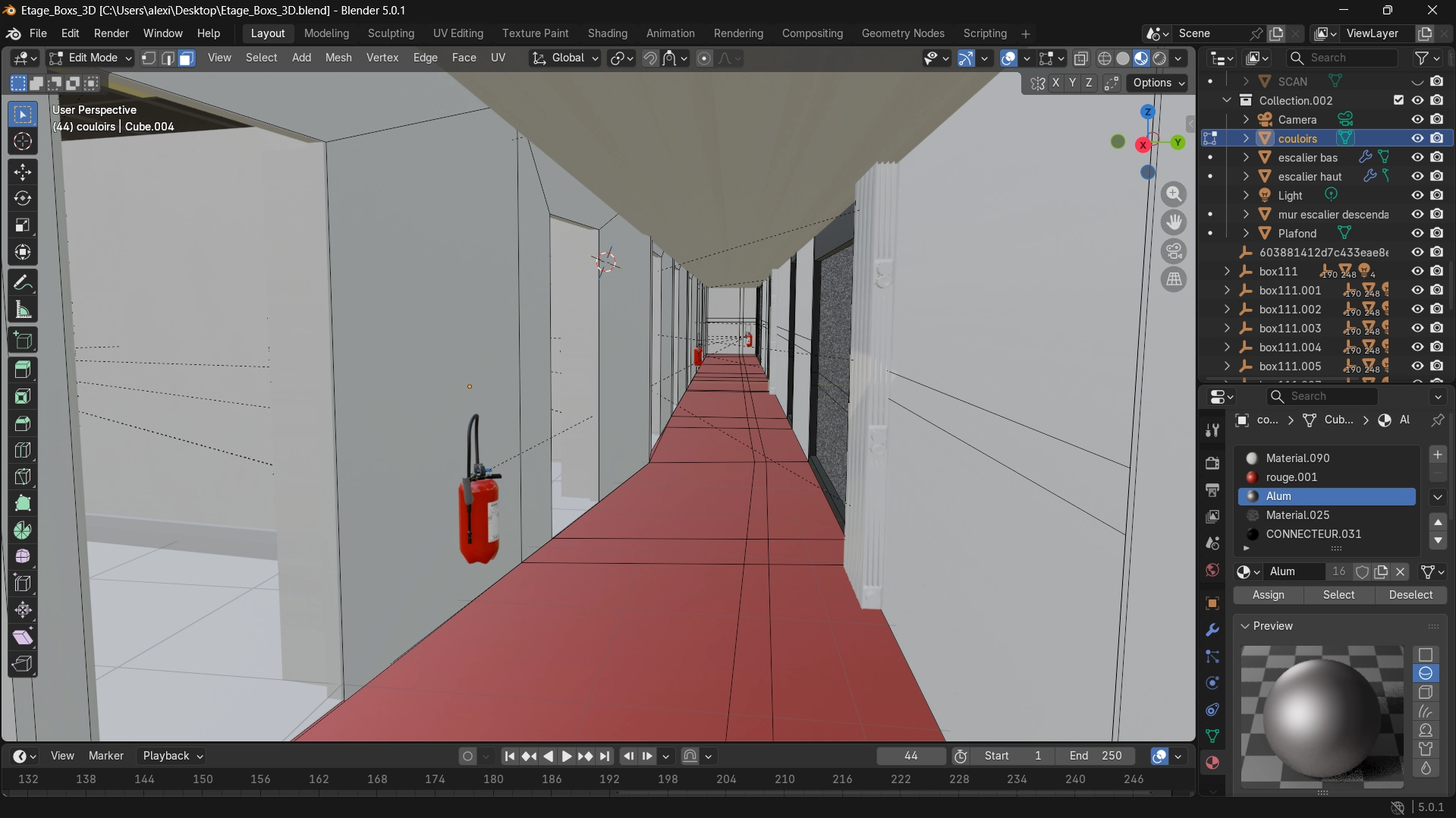Viewport: 1456px width, 818px height.
Task: Hide the couloirs object in viewport
Action: pyautogui.click(x=1417, y=138)
